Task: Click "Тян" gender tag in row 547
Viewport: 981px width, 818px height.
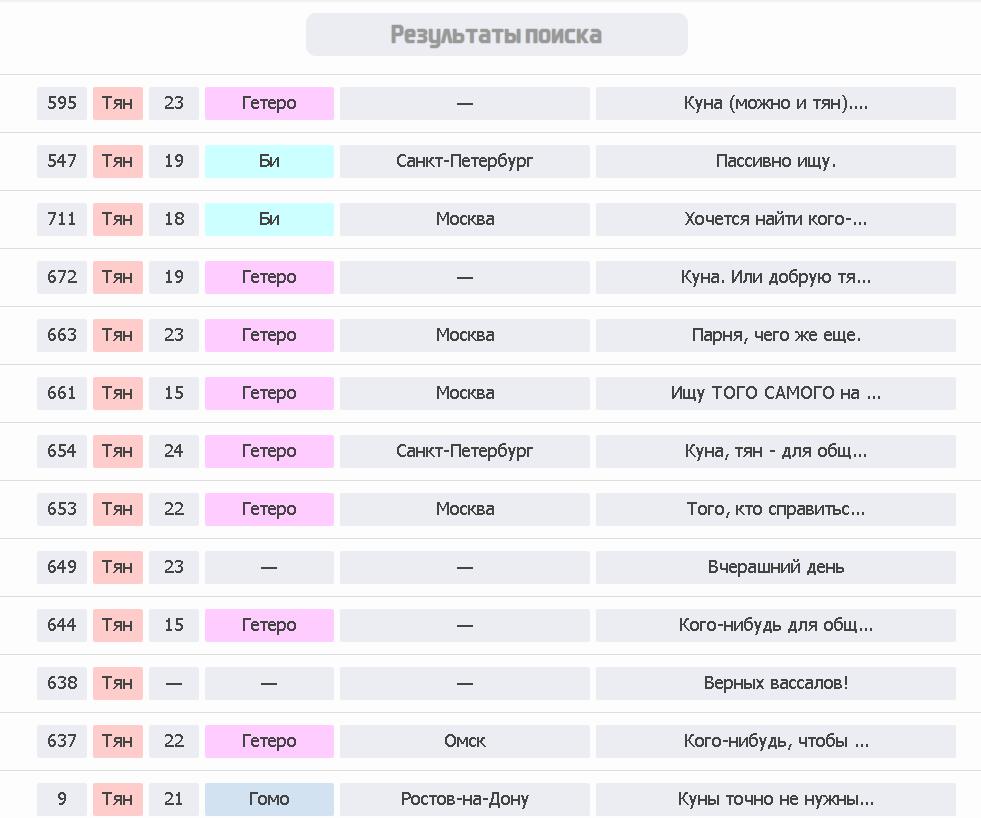Action: (117, 161)
